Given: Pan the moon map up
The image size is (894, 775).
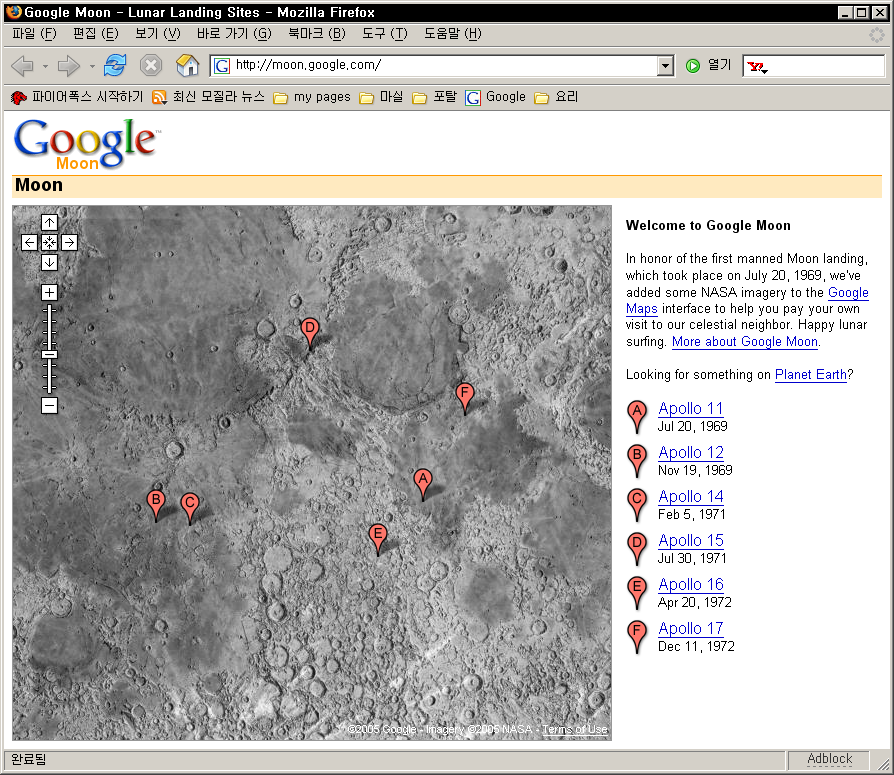Looking at the screenshot, I should [x=50, y=222].
